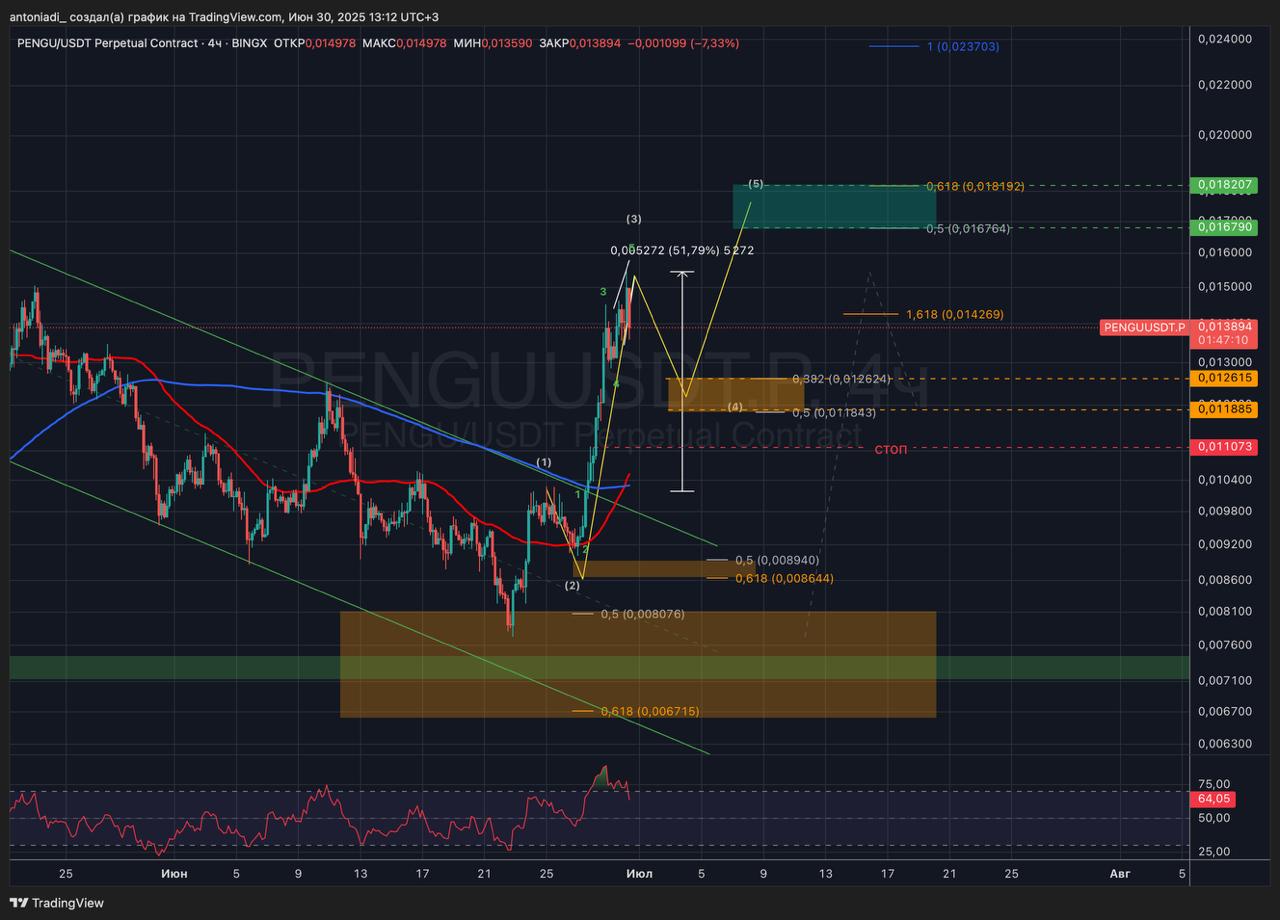Select the Elliott wave label (2)
1280x920 pixels.
(572, 585)
